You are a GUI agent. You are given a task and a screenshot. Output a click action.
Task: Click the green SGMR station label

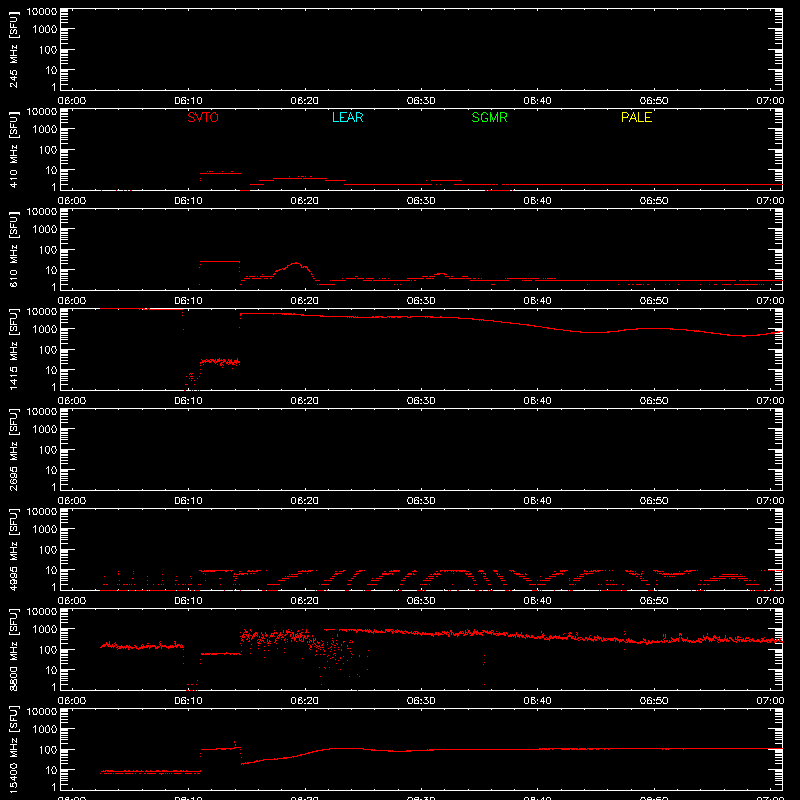pos(489,117)
